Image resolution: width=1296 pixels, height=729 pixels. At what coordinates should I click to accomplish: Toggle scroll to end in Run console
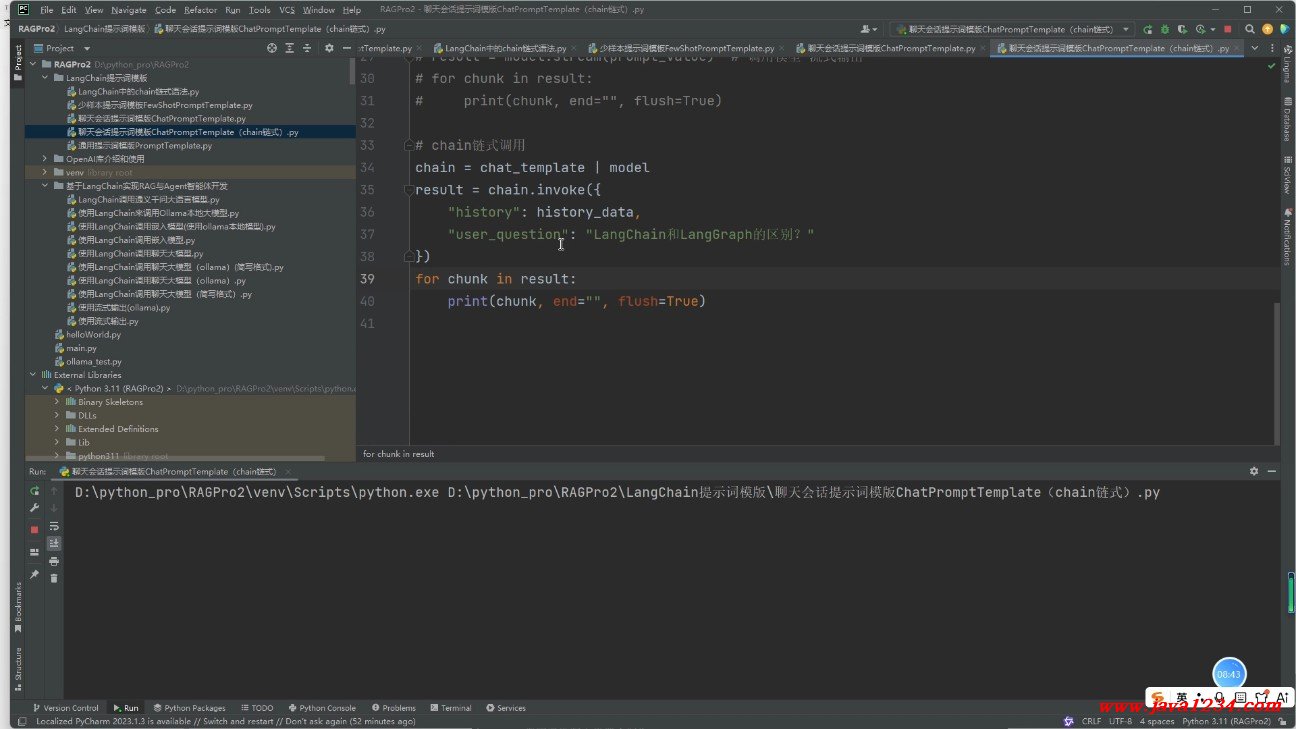[x=54, y=543]
